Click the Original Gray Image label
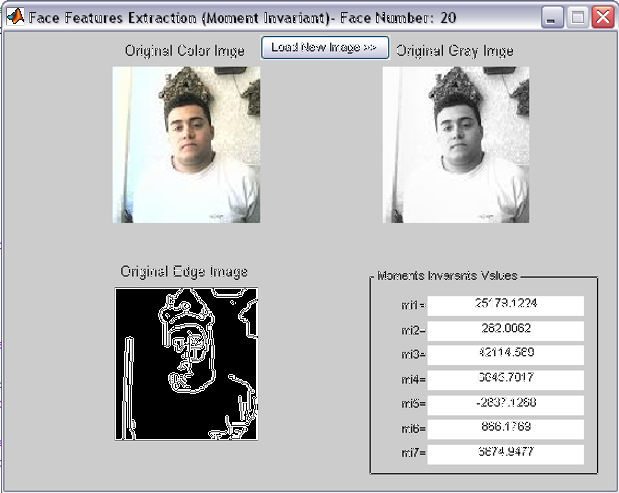The image size is (619, 493). point(455,51)
